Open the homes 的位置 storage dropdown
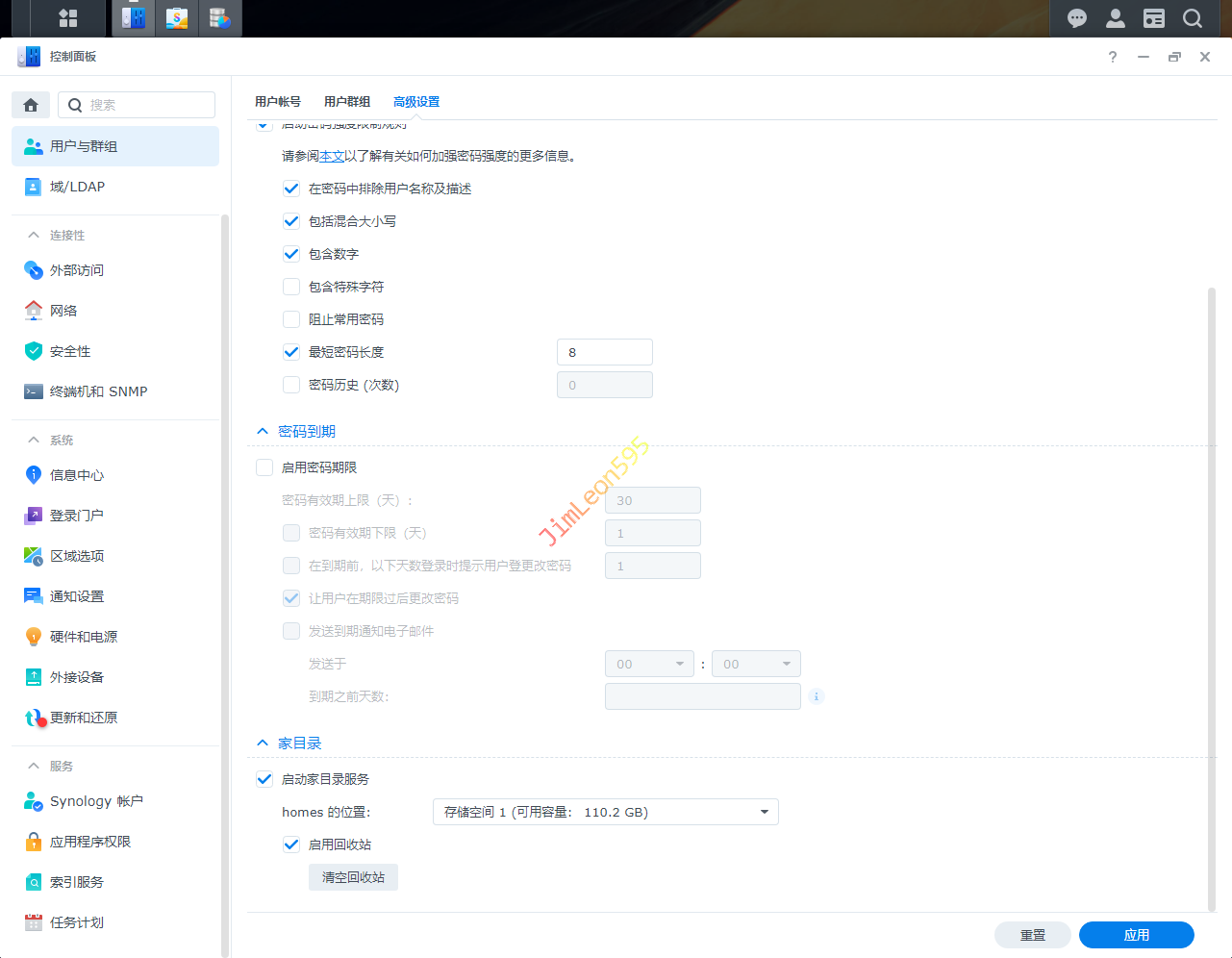1232x958 pixels. 605,812
